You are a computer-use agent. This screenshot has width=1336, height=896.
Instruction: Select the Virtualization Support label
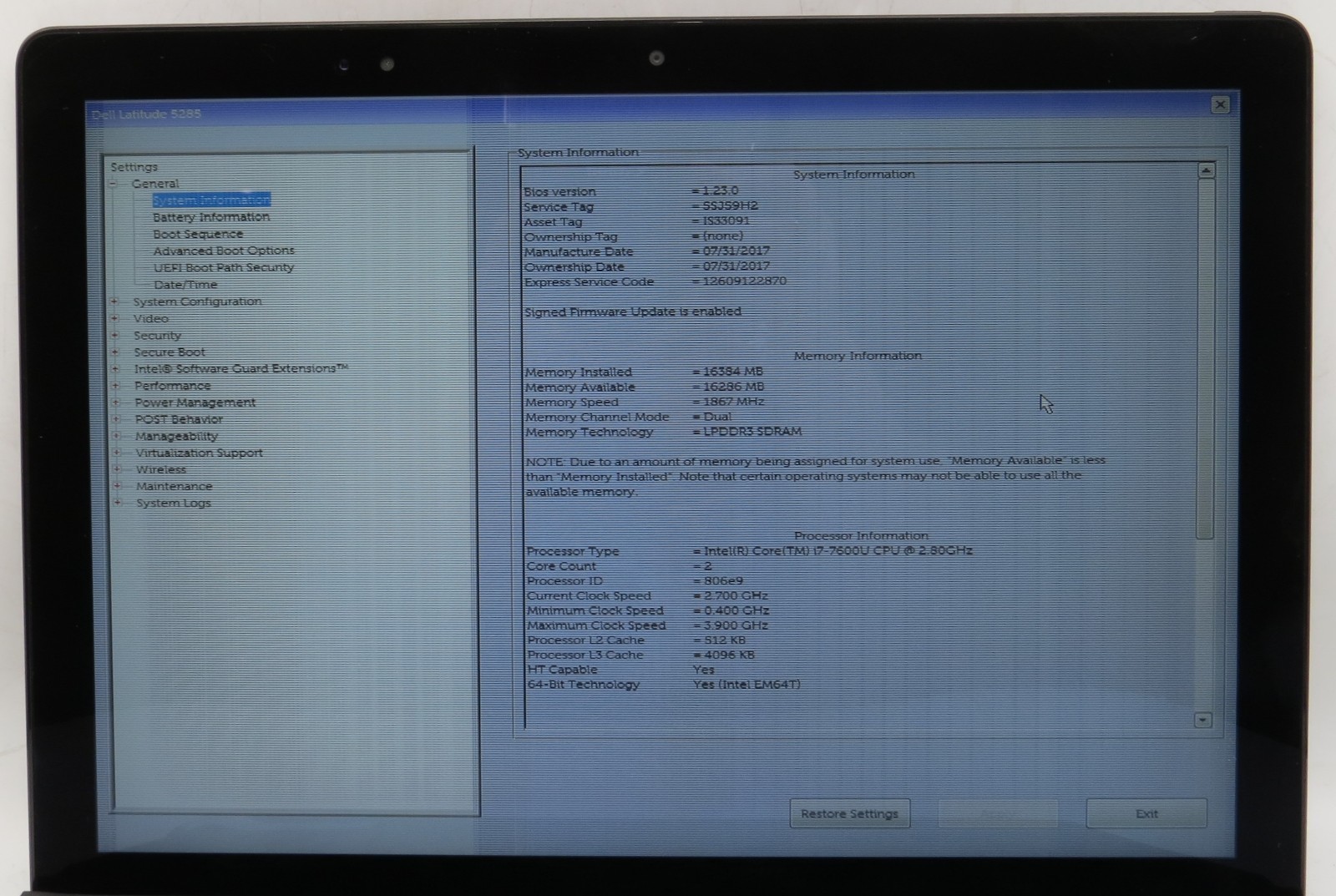(x=199, y=453)
